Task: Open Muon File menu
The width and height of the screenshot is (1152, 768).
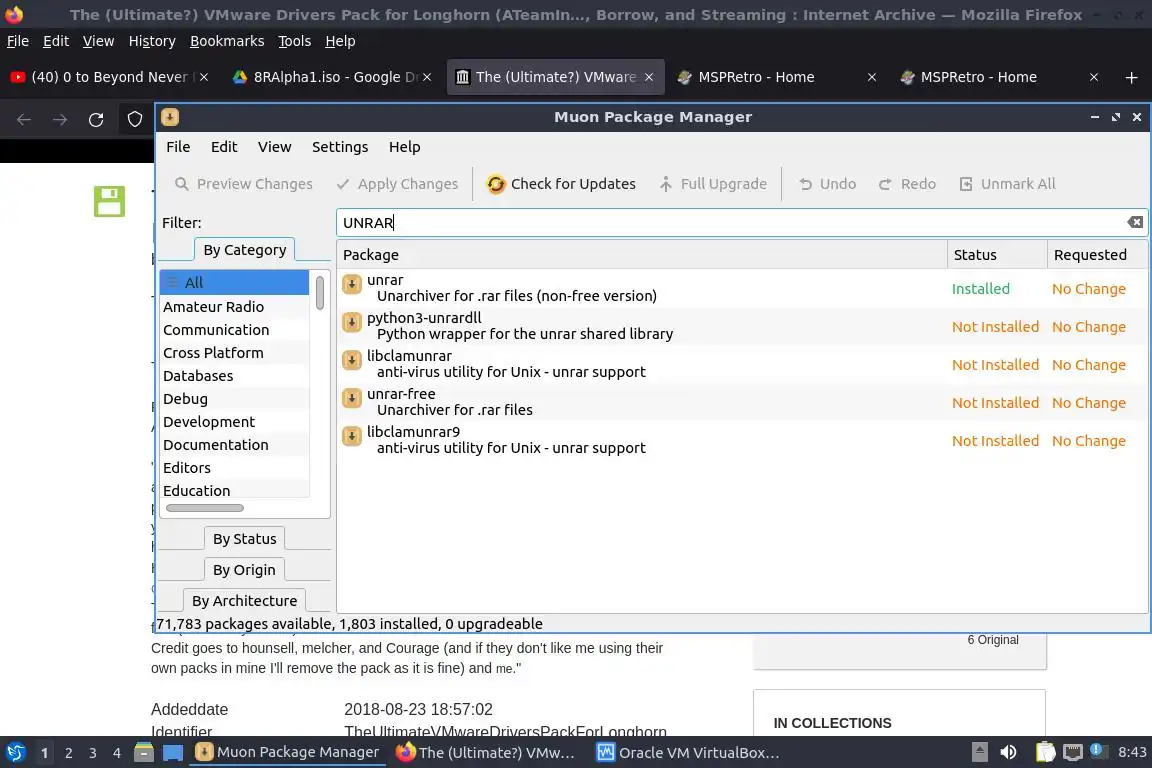Action: point(178,147)
